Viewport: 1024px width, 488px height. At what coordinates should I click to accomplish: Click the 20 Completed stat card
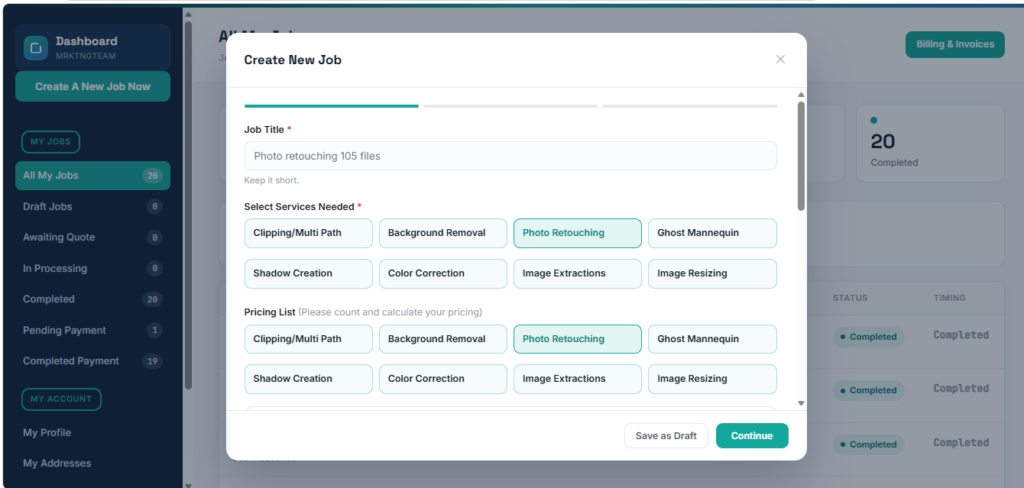pyautogui.click(x=931, y=143)
